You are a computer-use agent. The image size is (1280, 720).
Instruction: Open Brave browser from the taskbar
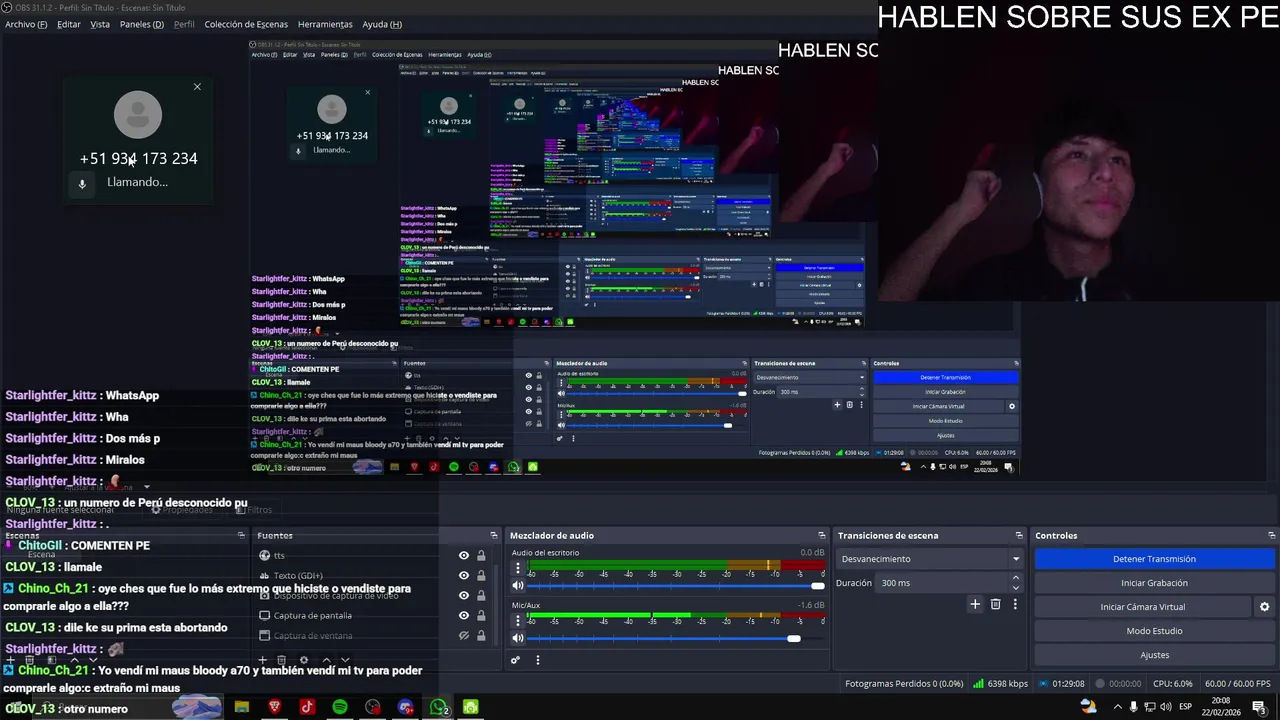(x=274, y=707)
